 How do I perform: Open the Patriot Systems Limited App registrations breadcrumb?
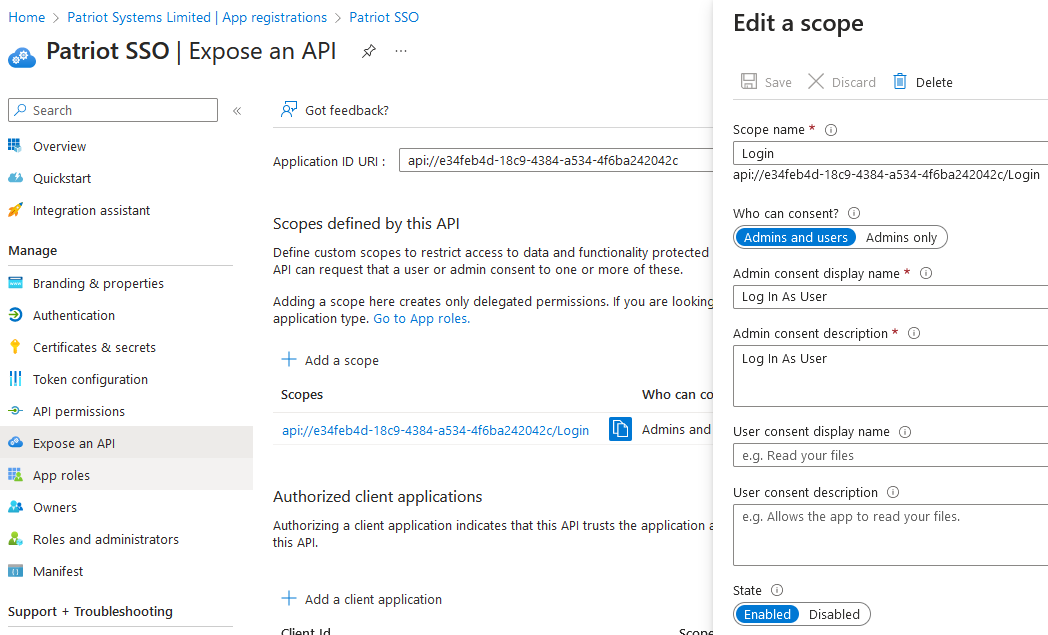tap(197, 17)
